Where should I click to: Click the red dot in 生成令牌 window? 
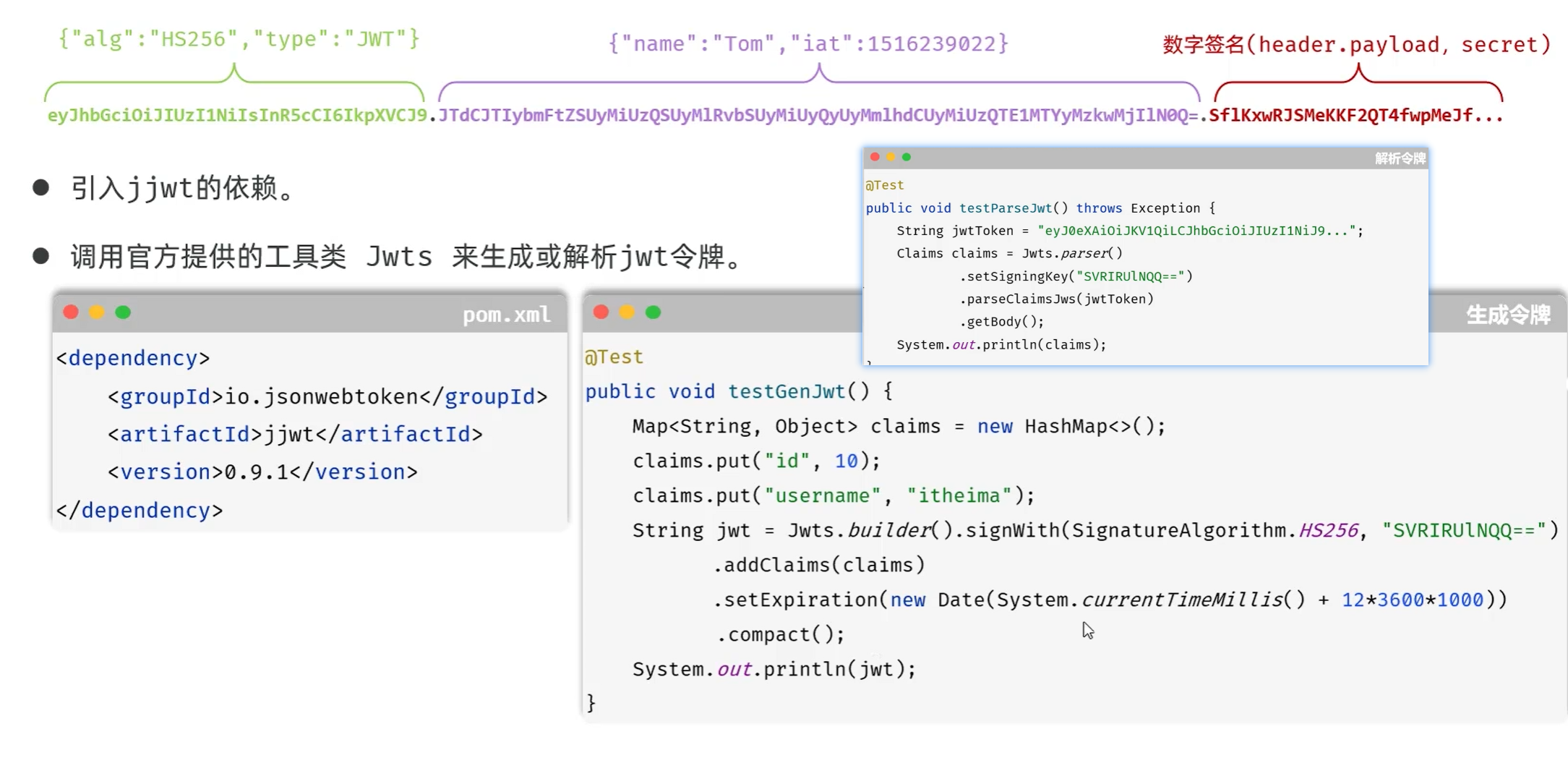[x=601, y=312]
